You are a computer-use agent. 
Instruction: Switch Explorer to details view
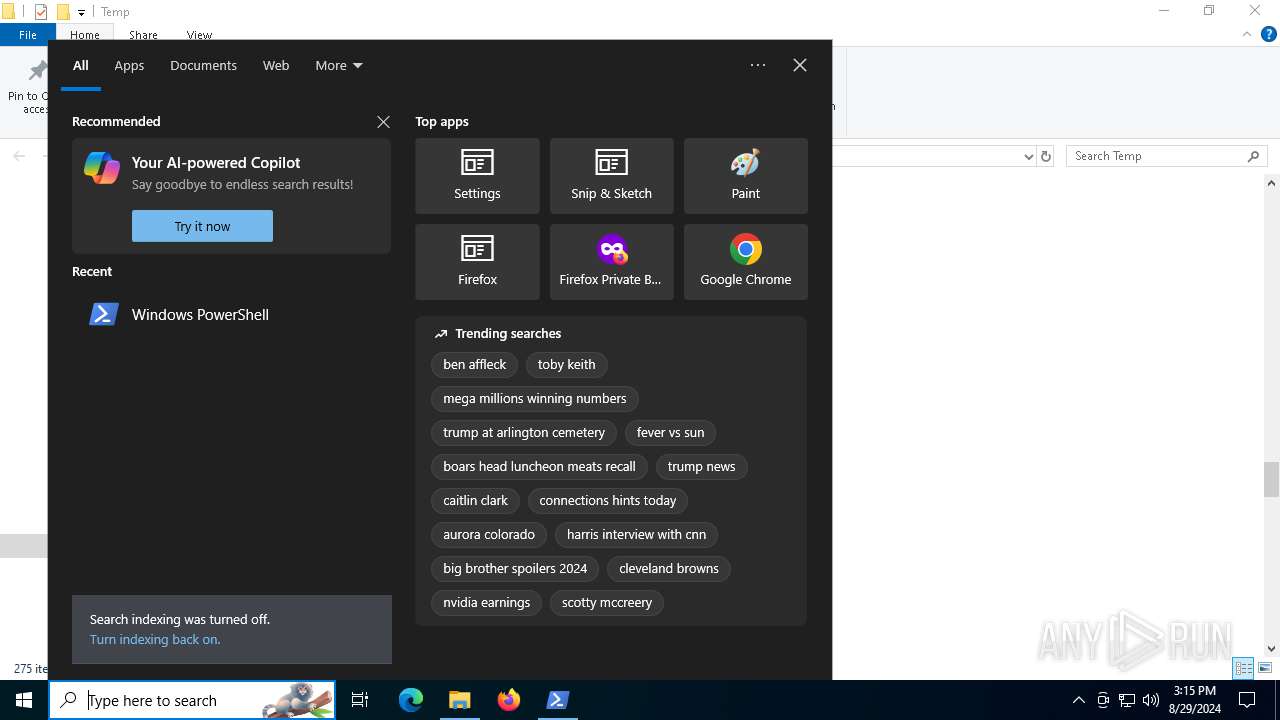1243,668
